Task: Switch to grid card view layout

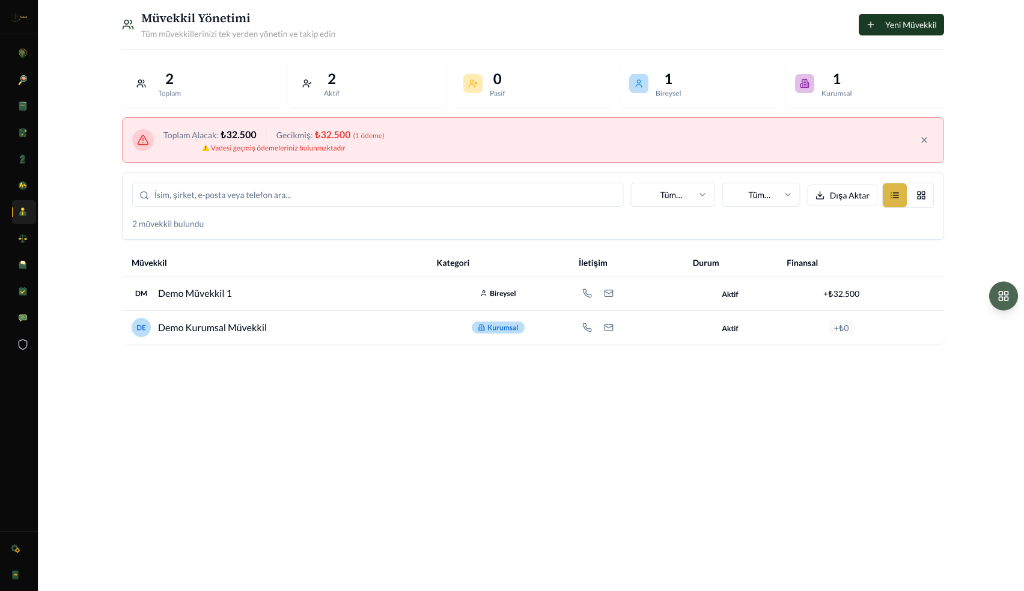Action: 921,195
